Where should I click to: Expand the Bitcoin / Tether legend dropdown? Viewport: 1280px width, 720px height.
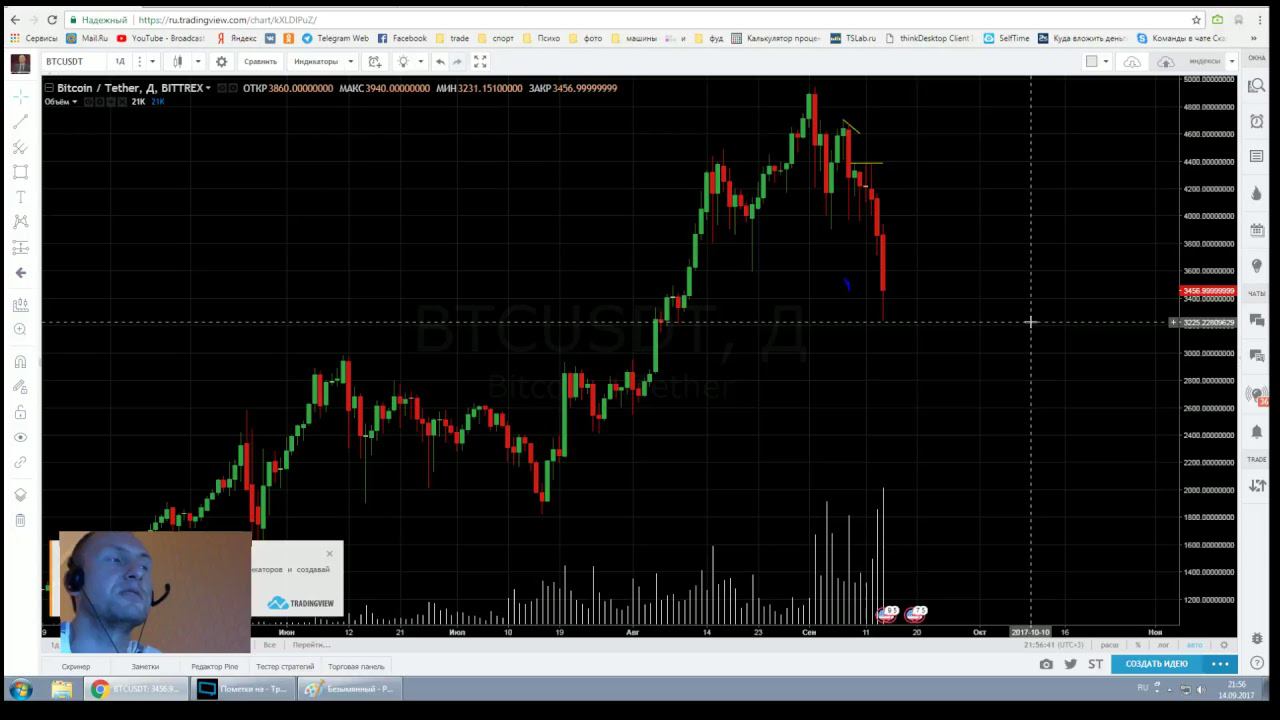point(208,88)
